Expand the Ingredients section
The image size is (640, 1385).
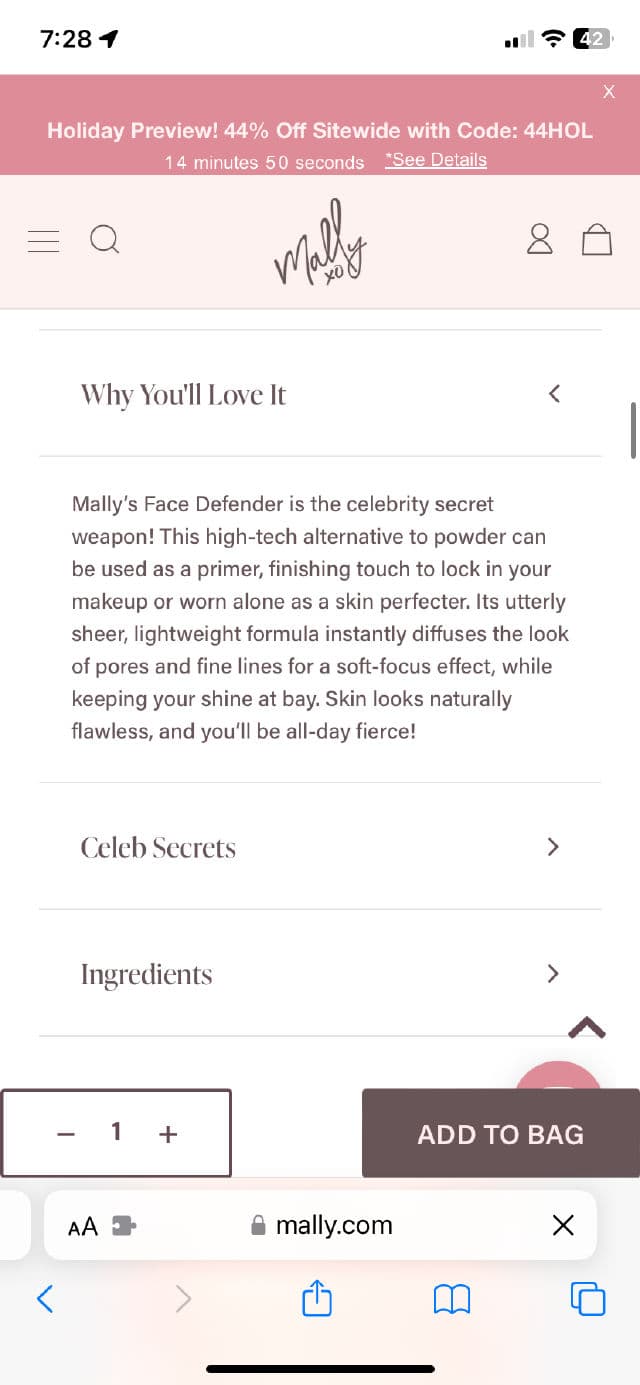(552, 973)
